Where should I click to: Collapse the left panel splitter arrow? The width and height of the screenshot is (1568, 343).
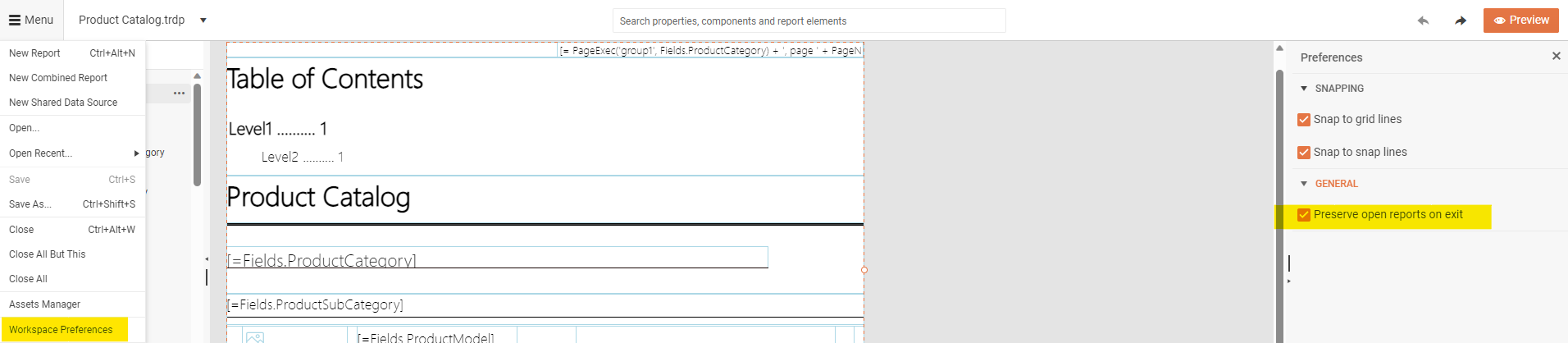206,258
